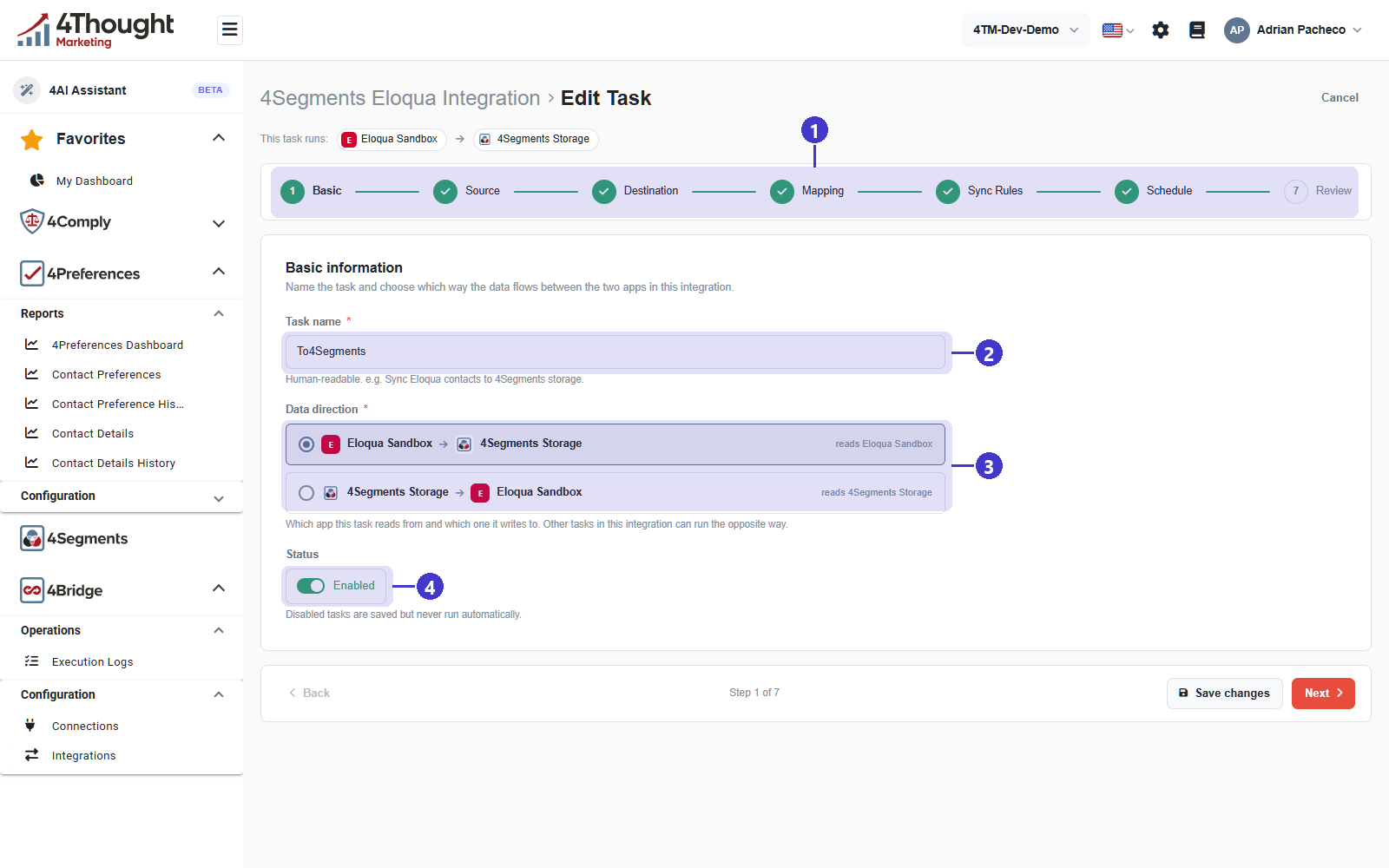Click the Connections plug icon

[30, 726]
